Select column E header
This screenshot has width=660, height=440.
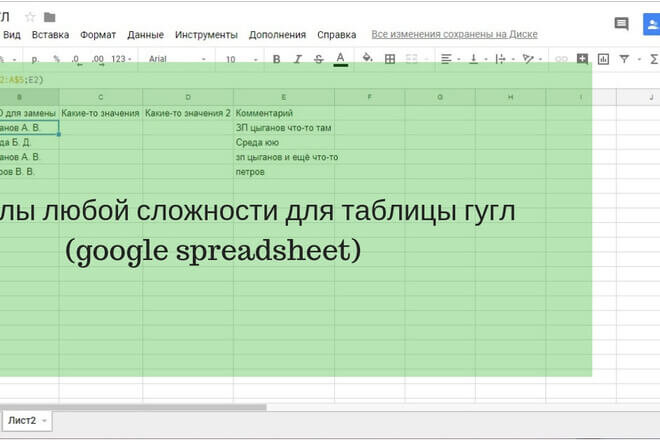(x=284, y=97)
